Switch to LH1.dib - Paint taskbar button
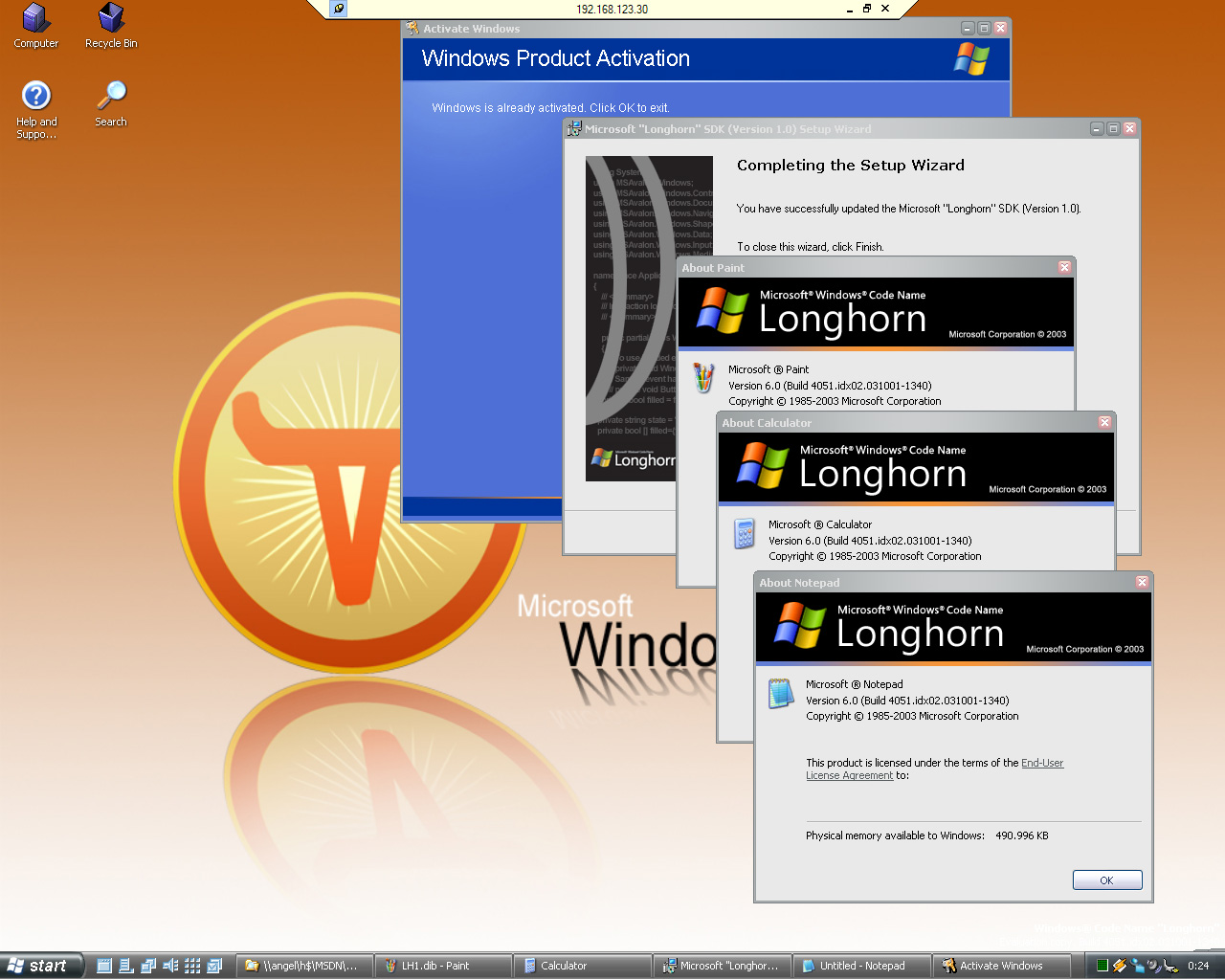Viewport: 1225px width, 980px height. click(441, 966)
